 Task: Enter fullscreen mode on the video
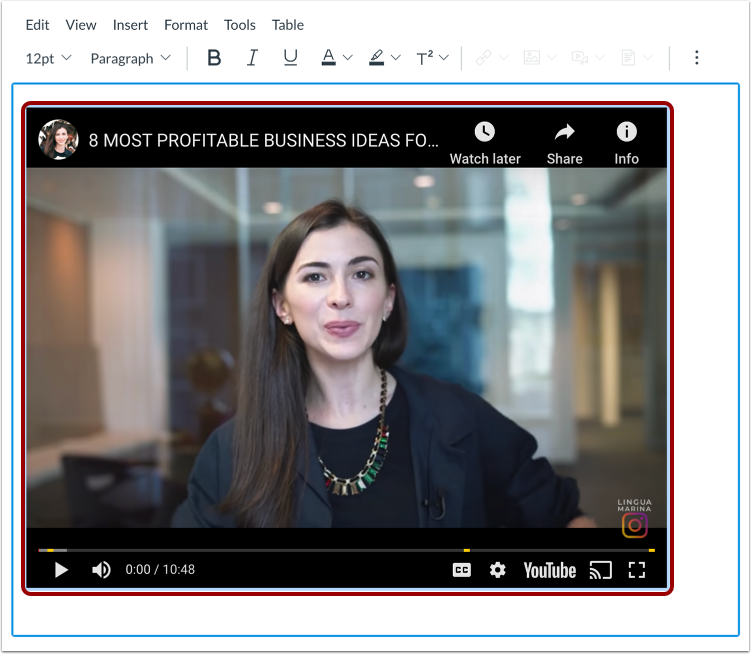coord(637,570)
